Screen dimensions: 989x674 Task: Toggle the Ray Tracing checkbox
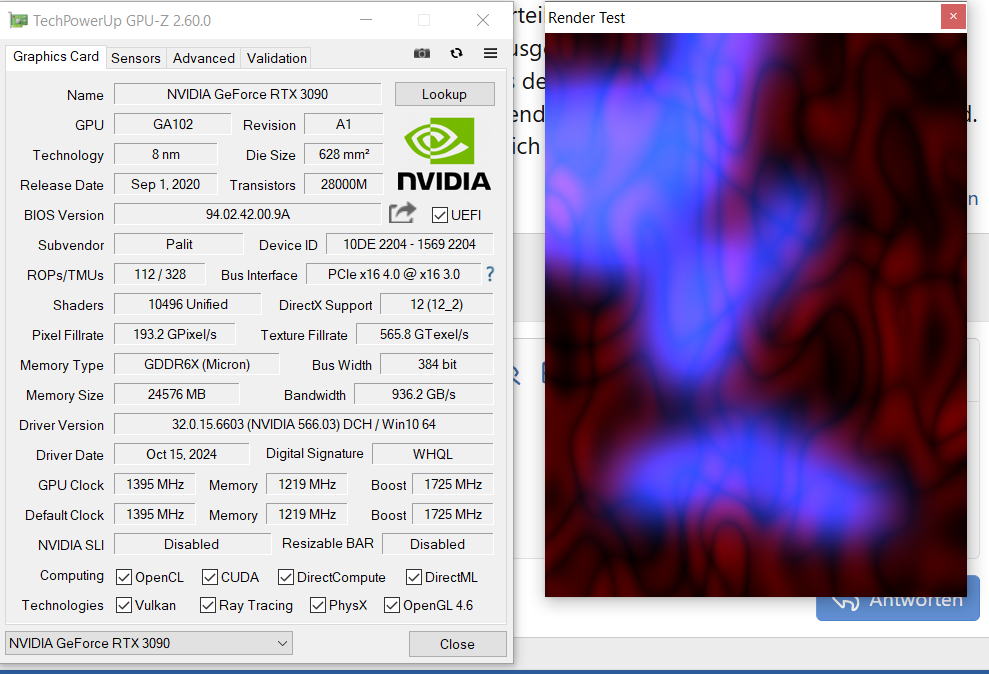point(208,605)
